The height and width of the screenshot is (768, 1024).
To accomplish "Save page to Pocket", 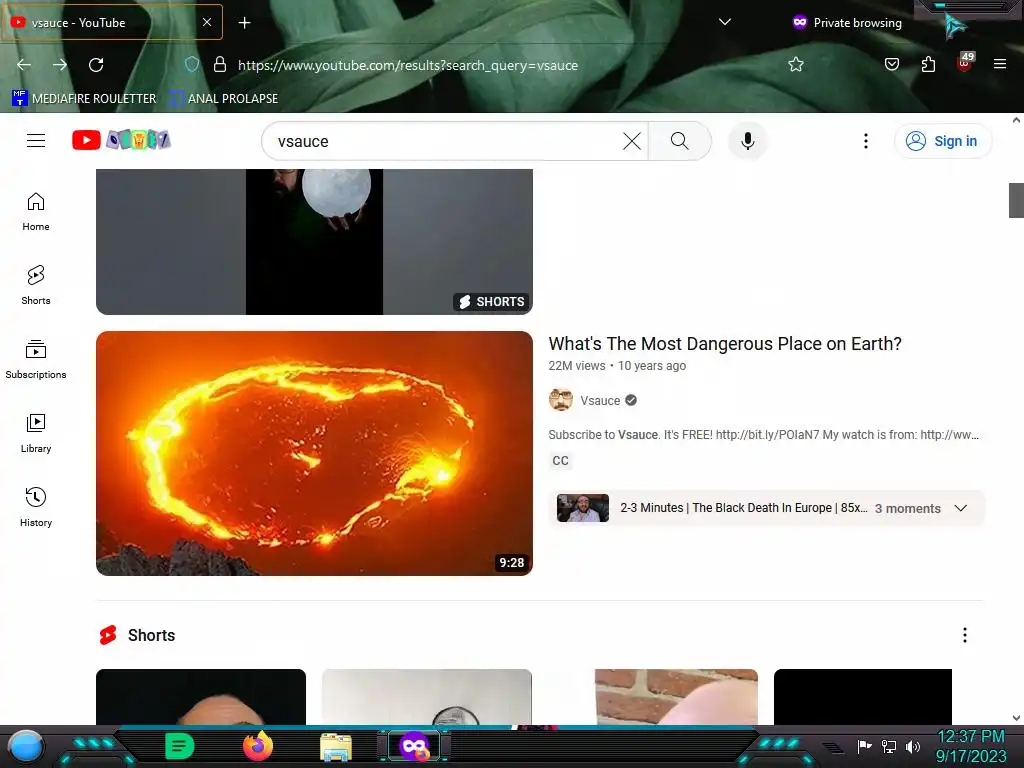I will point(891,64).
